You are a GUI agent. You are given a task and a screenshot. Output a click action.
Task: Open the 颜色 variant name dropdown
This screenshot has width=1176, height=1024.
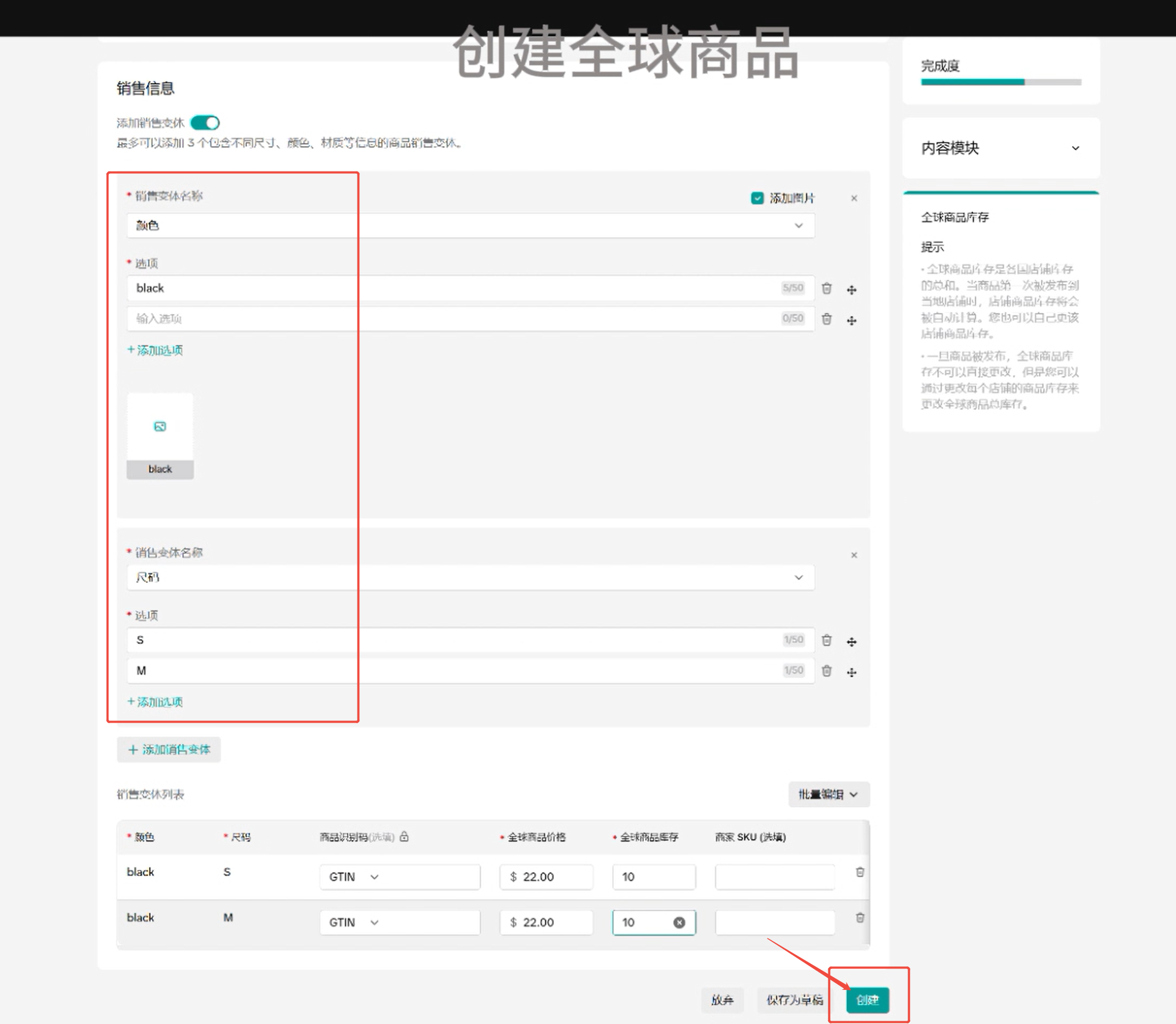click(x=470, y=225)
